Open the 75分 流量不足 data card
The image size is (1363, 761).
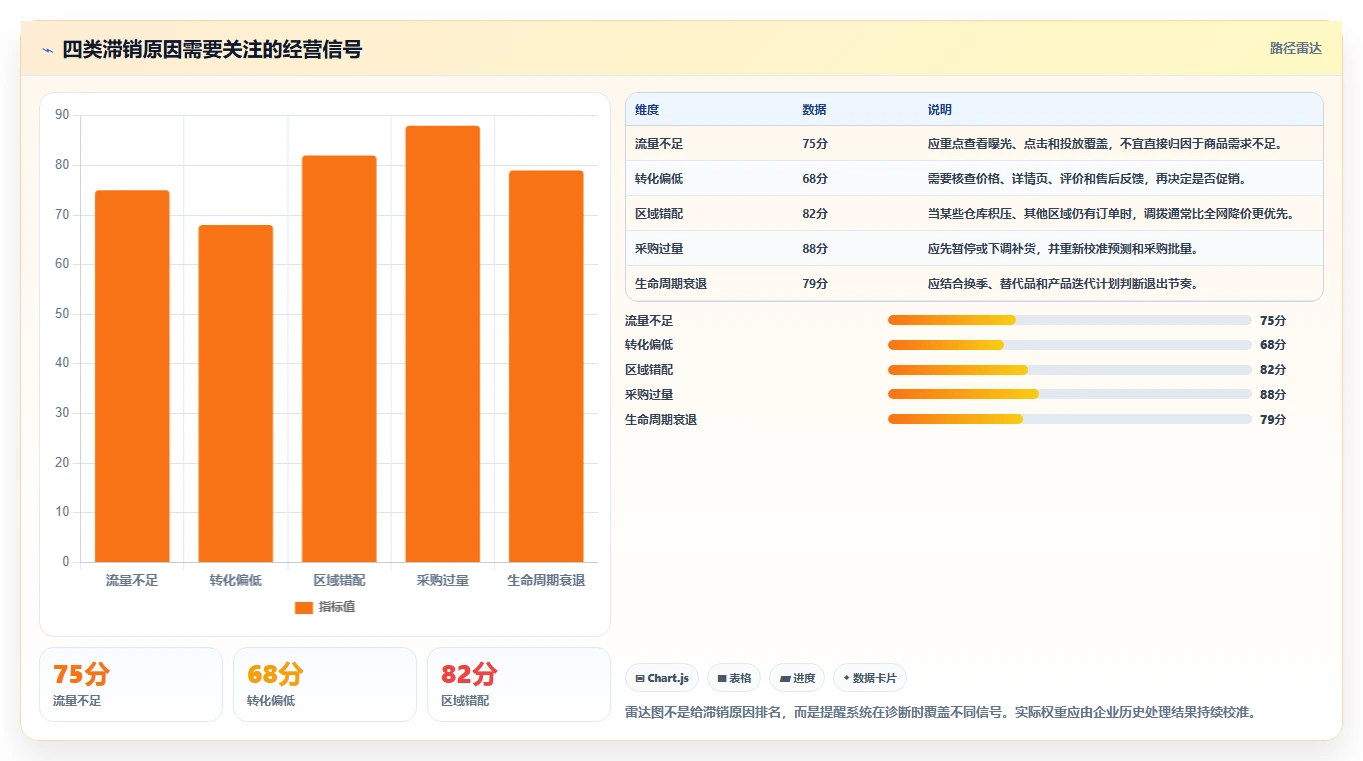coord(131,684)
